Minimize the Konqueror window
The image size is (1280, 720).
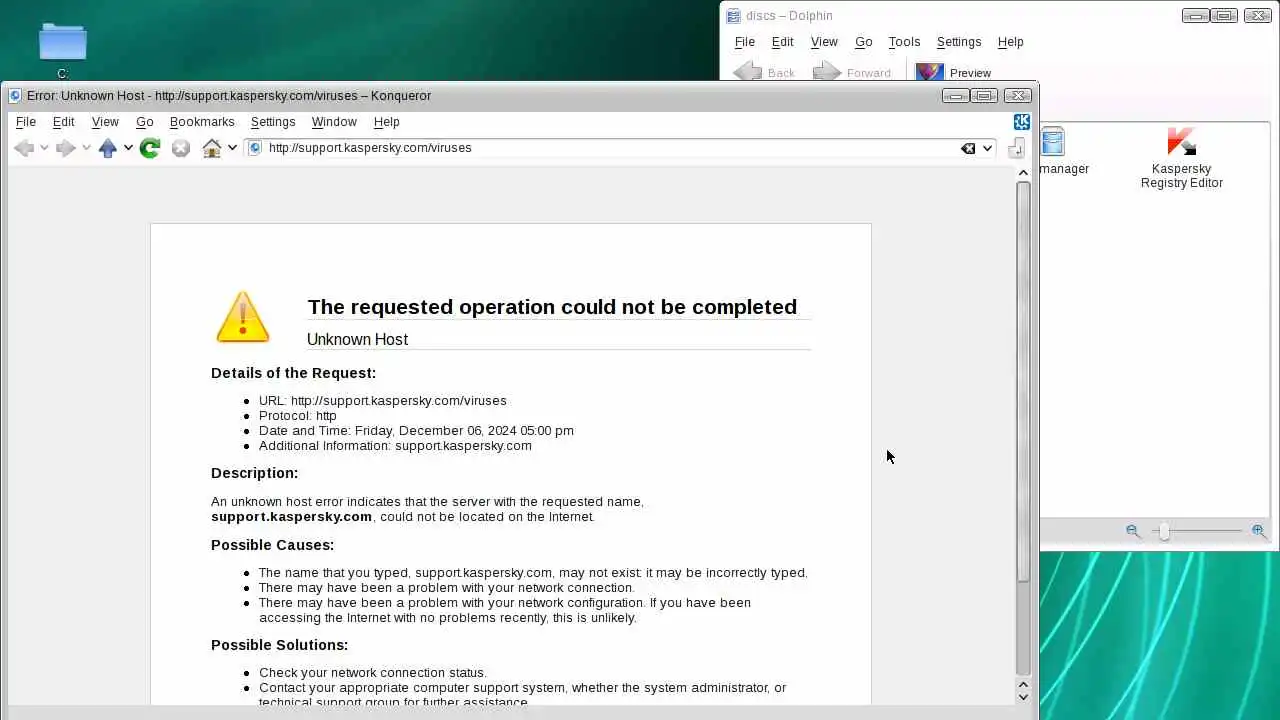956,96
